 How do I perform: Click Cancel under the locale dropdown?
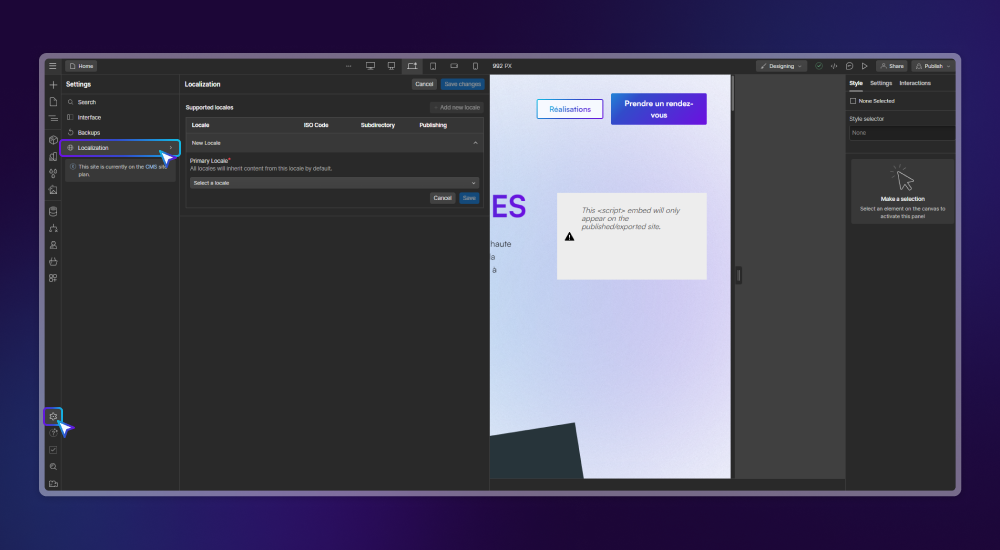click(443, 198)
